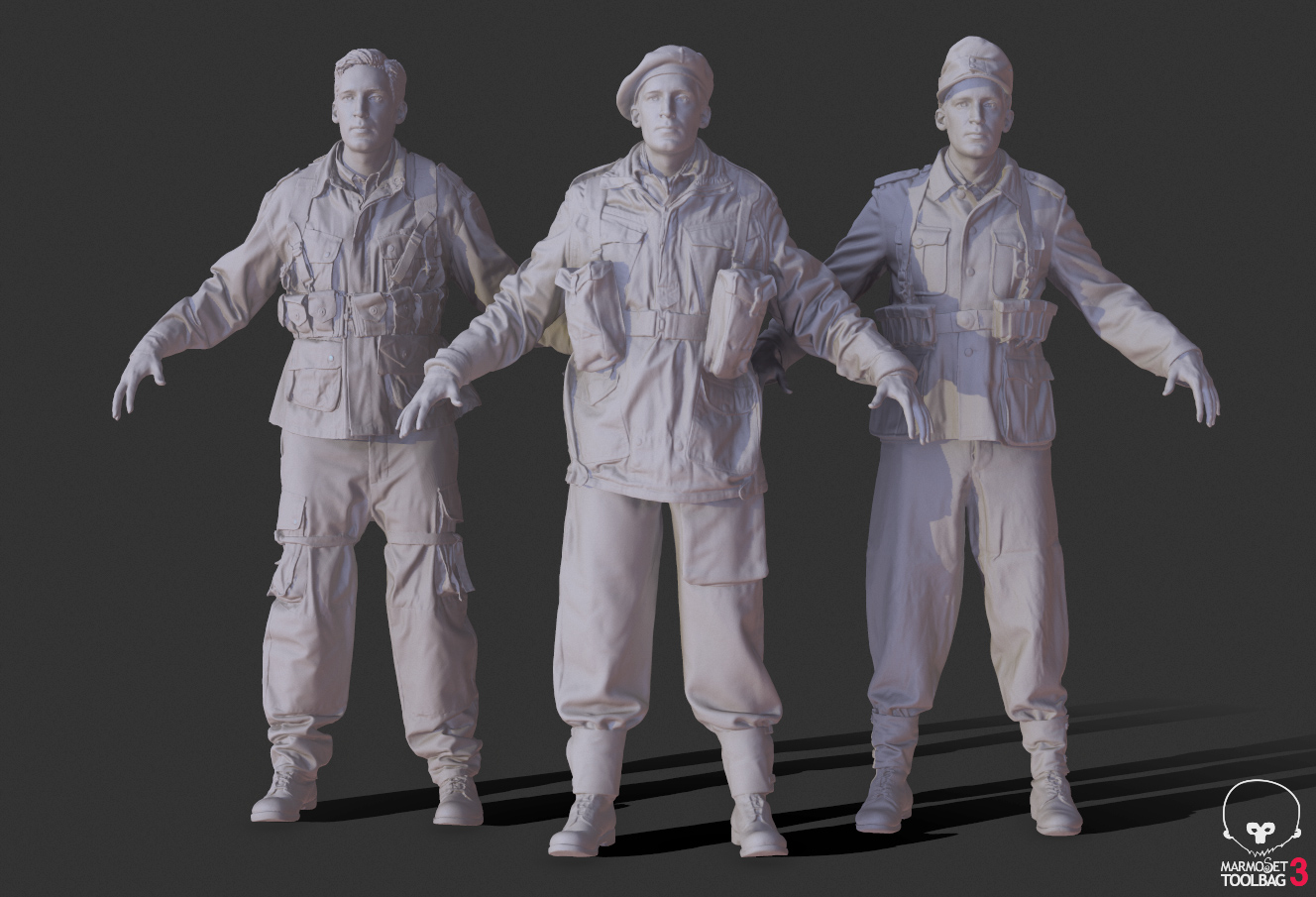Click the red number 3 in the watermark
Viewport: 1316px width, 897px height.
(x=1298, y=870)
